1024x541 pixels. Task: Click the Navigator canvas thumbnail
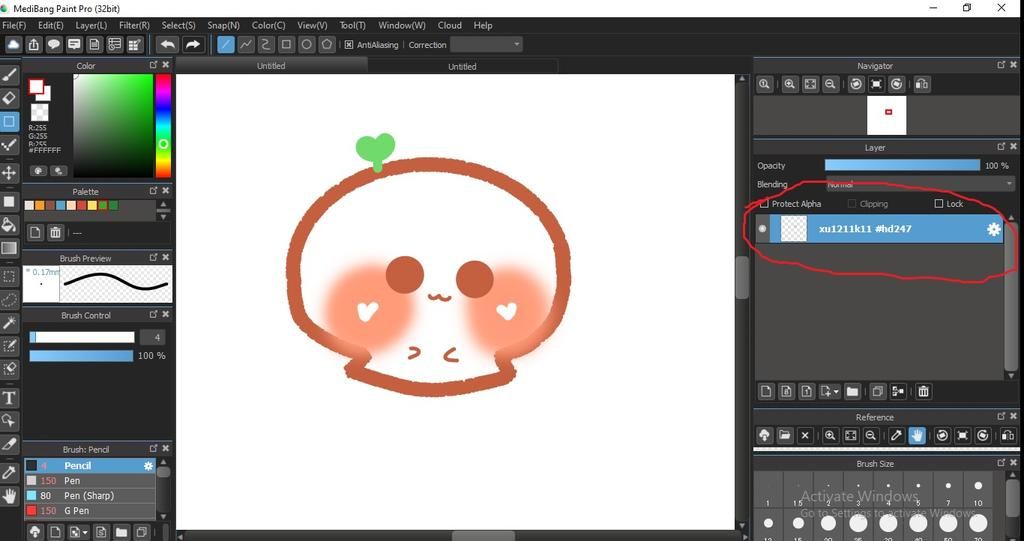[x=886, y=115]
